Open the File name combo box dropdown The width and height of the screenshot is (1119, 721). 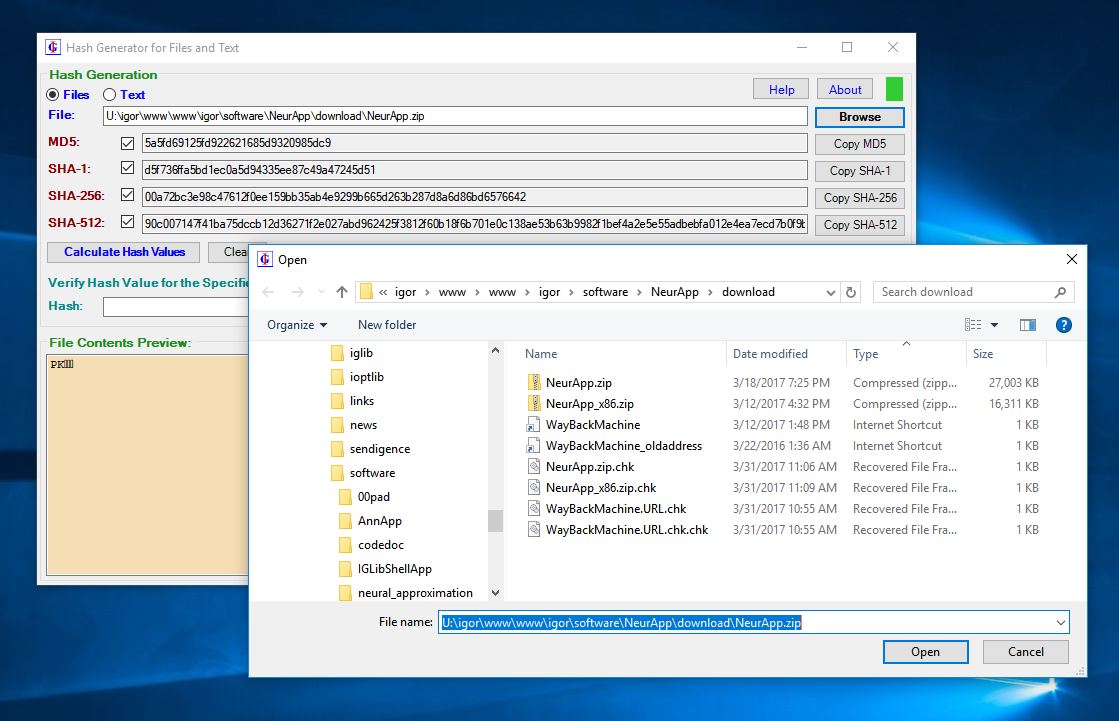(x=1061, y=621)
